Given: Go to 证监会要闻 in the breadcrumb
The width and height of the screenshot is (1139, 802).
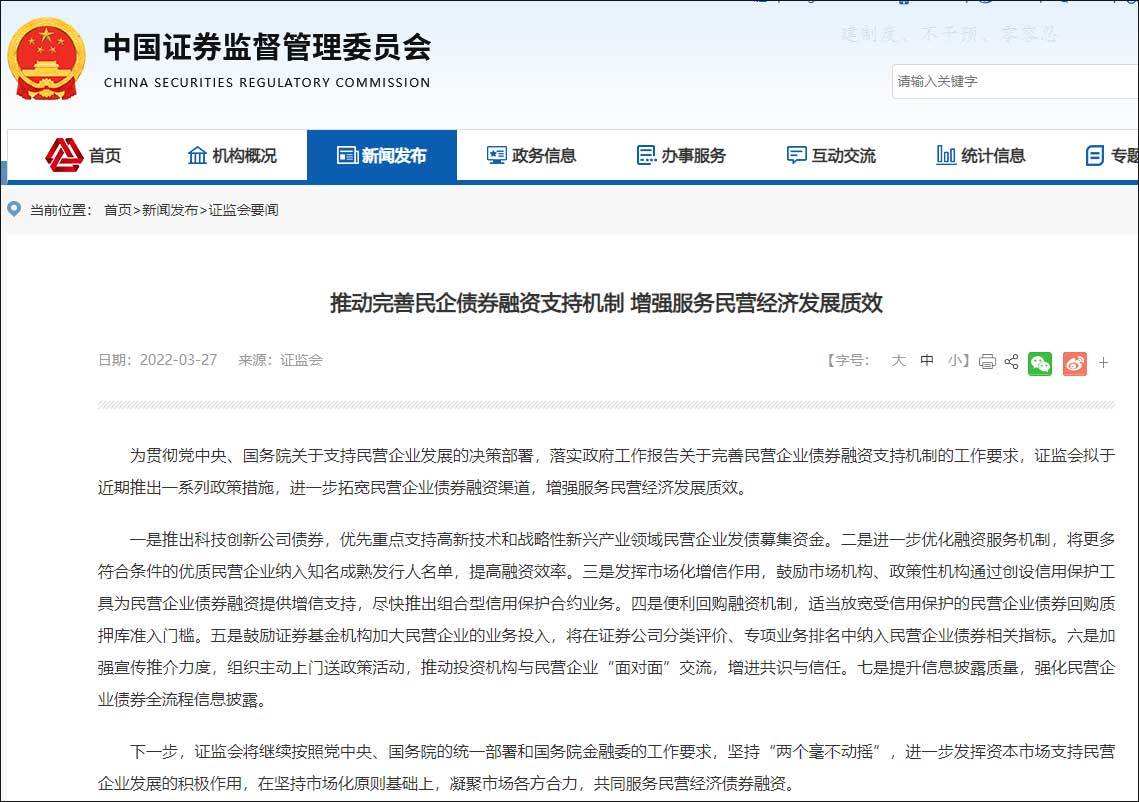Looking at the screenshot, I should coord(243,210).
